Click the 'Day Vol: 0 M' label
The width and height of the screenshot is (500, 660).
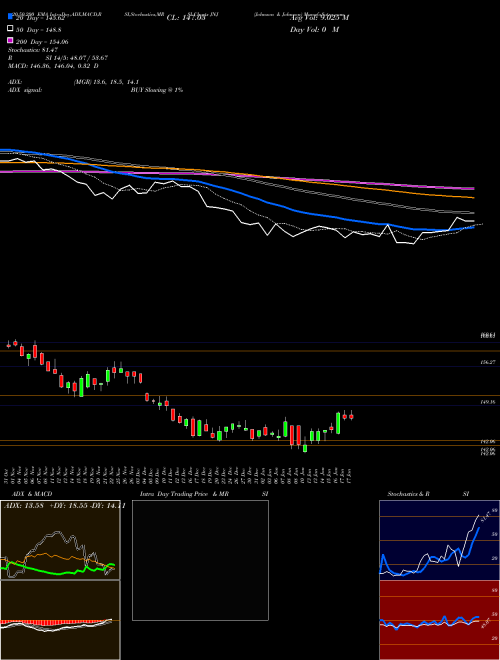pos(314,29)
